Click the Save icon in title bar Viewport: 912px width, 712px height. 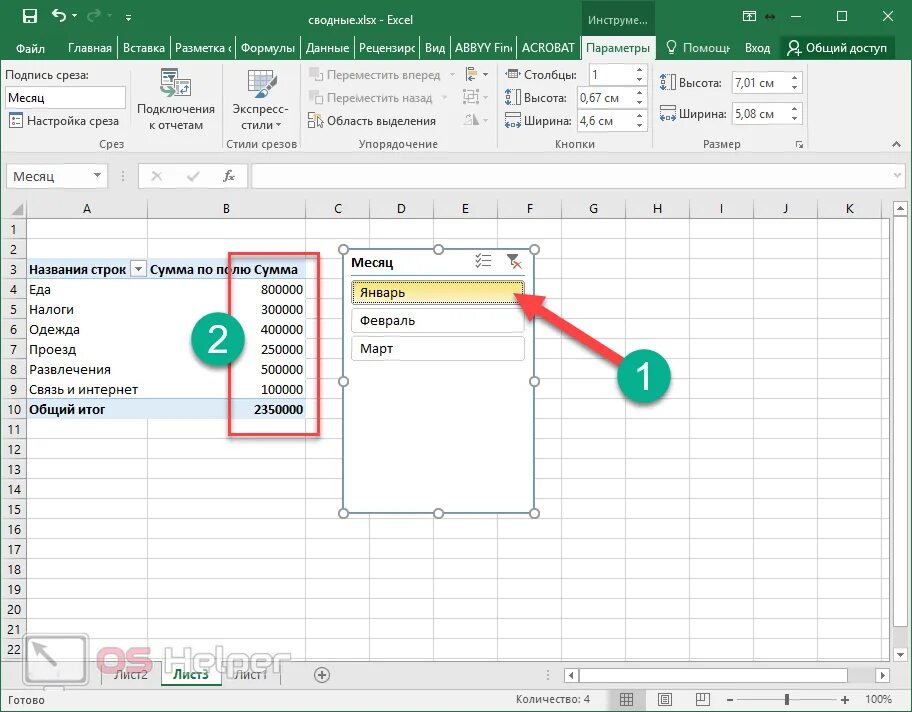tap(30, 17)
